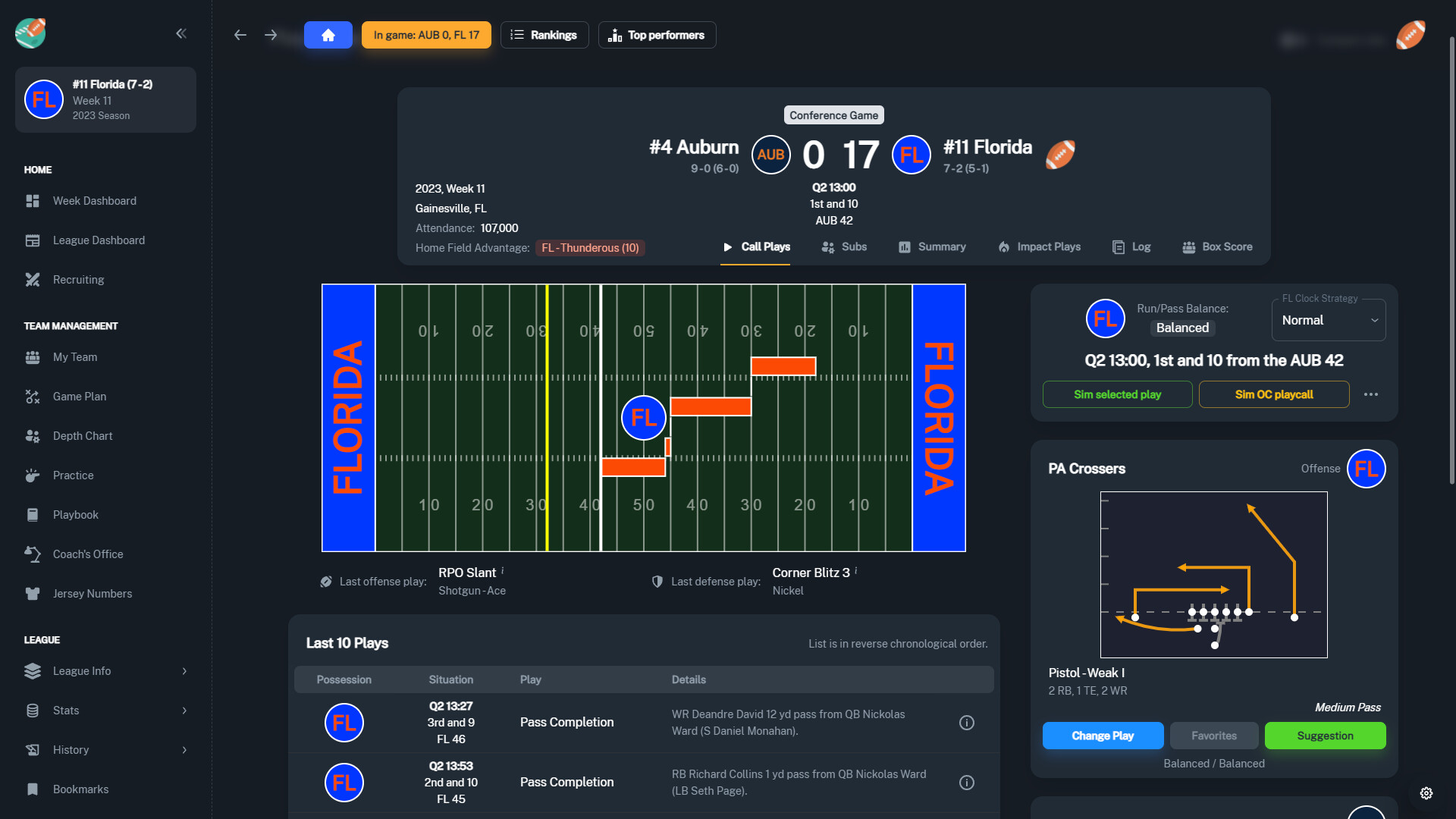Toggle the Run/Pass Balance balanced setting

pyautogui.click(x=1182, y=328)
